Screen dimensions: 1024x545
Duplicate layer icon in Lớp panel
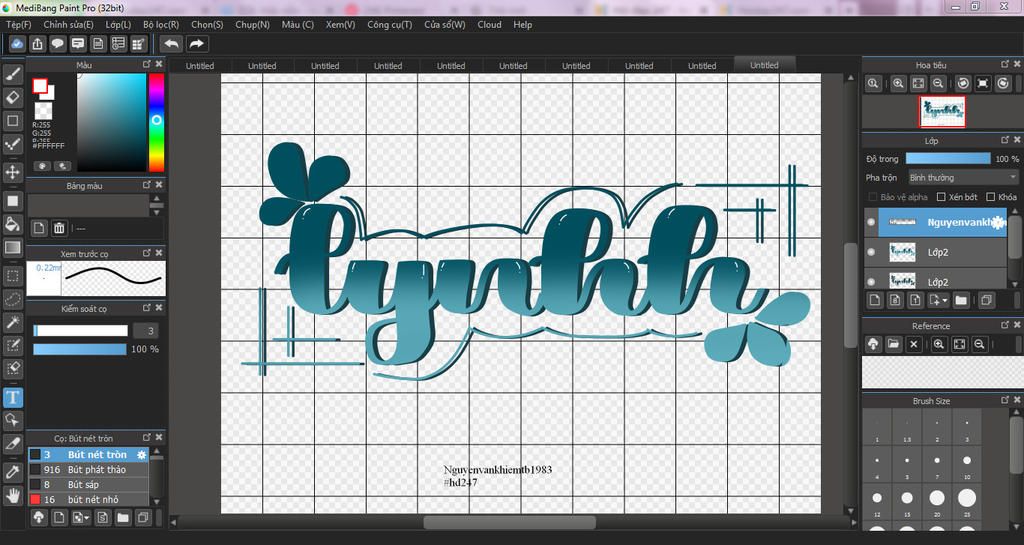click(x=986, y=300)
